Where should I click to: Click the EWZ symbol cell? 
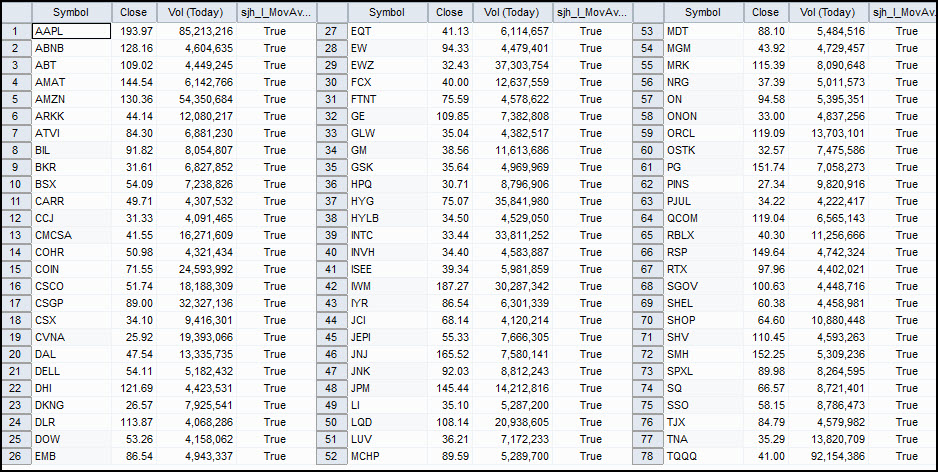tap(387, 65)
